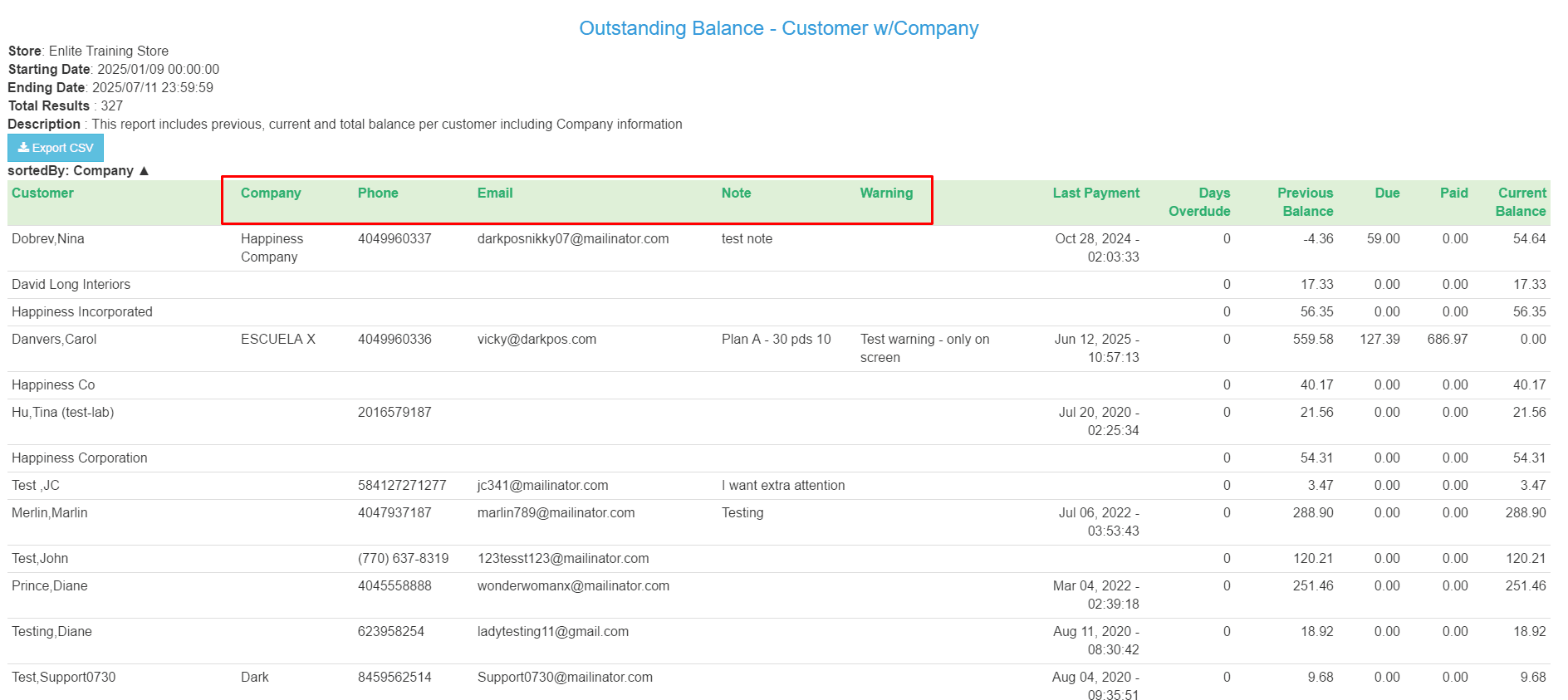Click email Support0730@mailinator.com
This screenshot has width=1568, height=700.
[565, 677]
